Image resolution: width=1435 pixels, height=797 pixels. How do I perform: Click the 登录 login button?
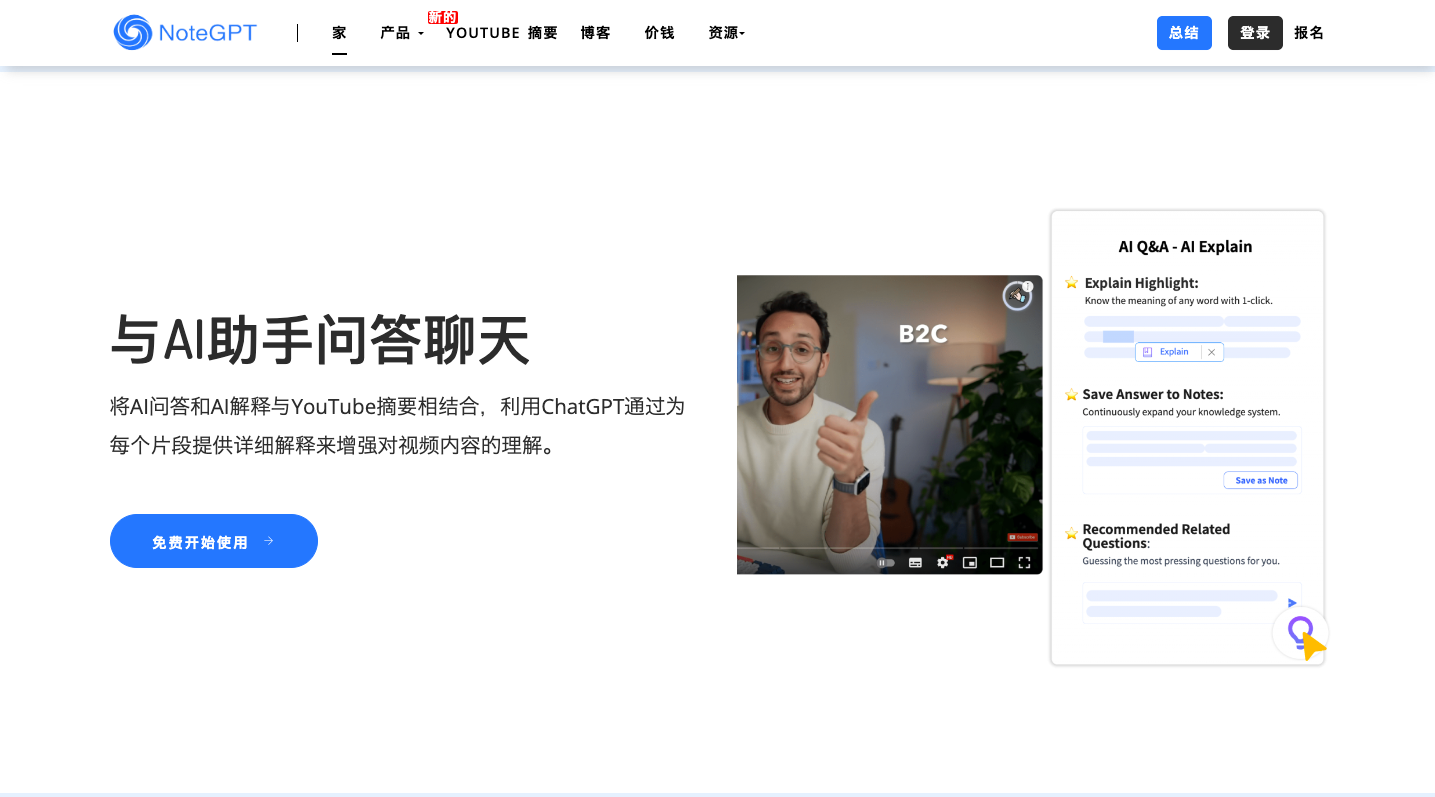point(1255,33)
